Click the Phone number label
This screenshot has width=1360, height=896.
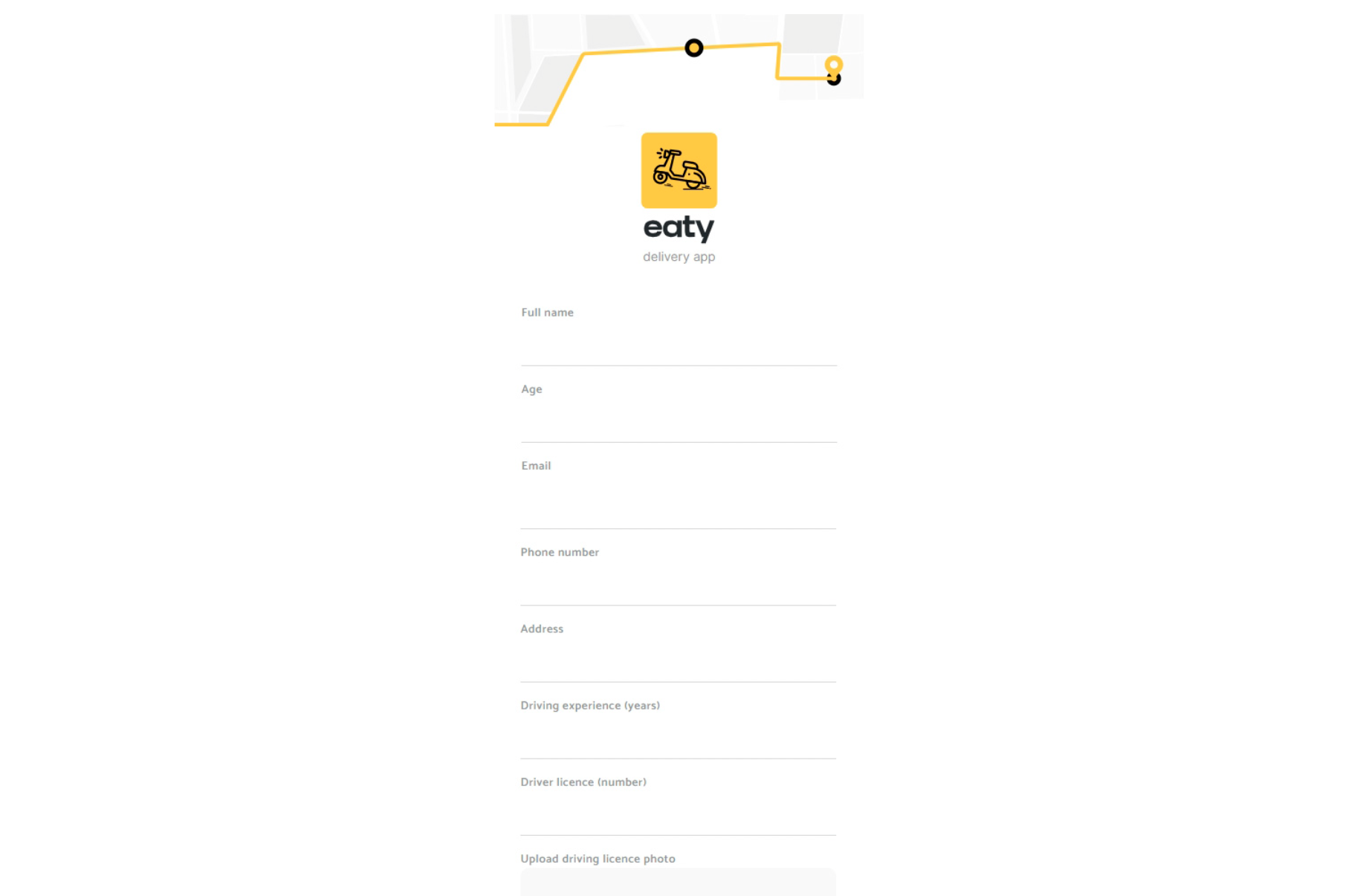pyautogui.click(x=560, y=552)
